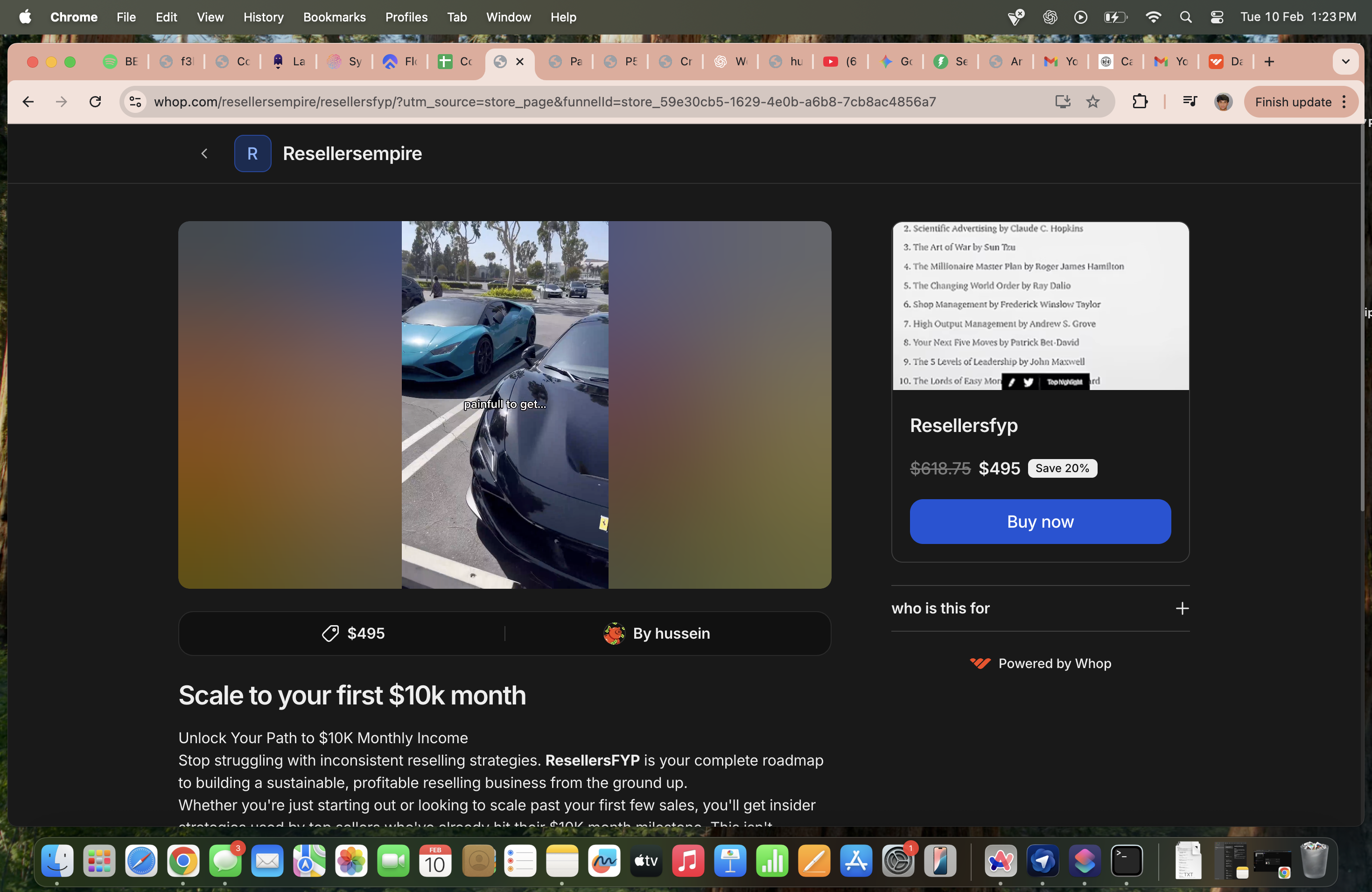The image size is (1372, 892).
Task: Open Spotlight search in the menu bar
Action: pyautogui.click(x=1185, y=17)
